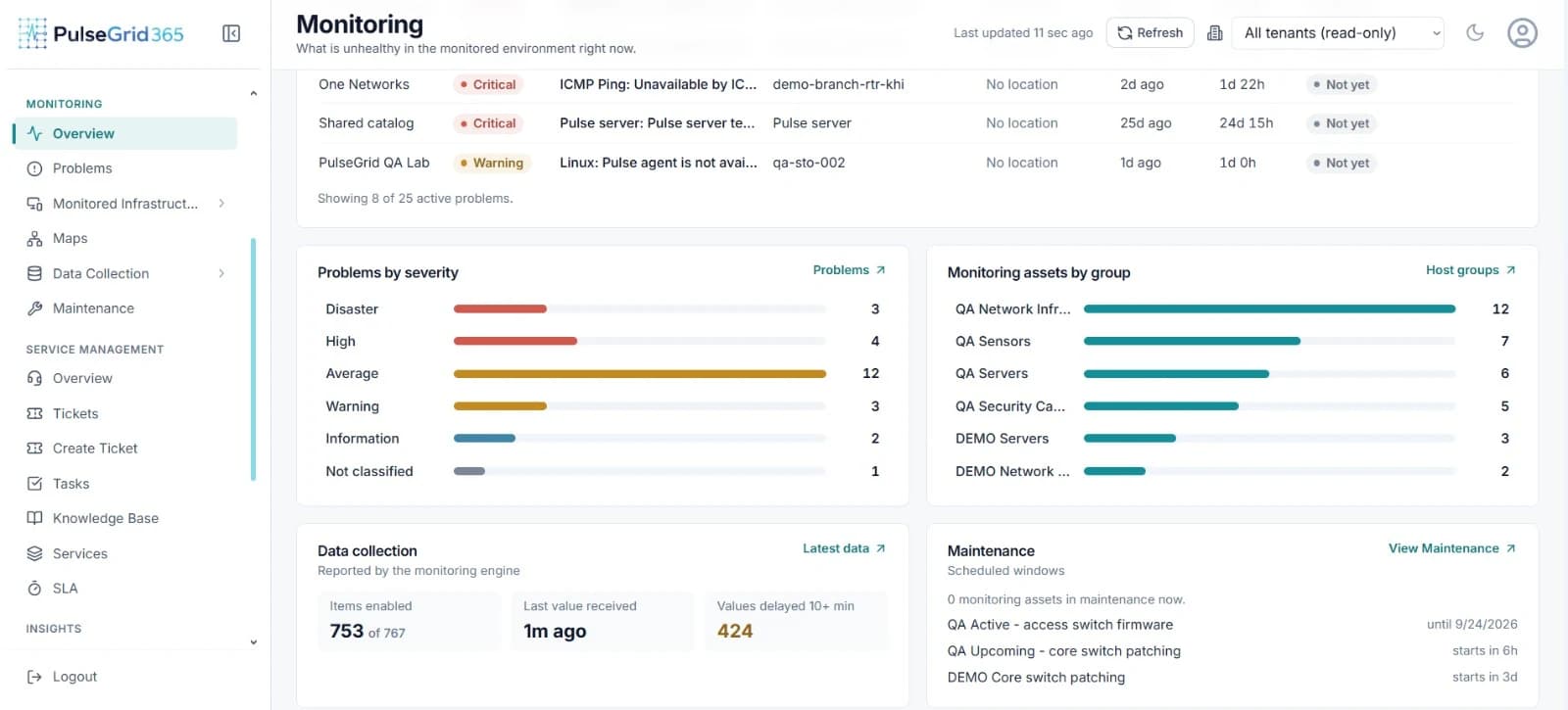Click the SLA stopwatch icon
Screen dimensions: 1568x710
pos(34,588)
